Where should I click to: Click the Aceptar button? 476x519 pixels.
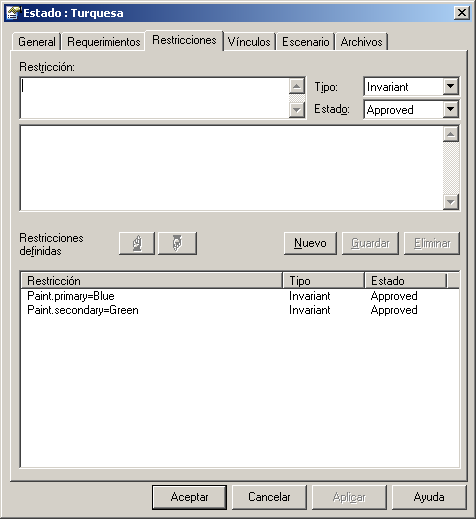pyautogui.click(x=189, y=497)
